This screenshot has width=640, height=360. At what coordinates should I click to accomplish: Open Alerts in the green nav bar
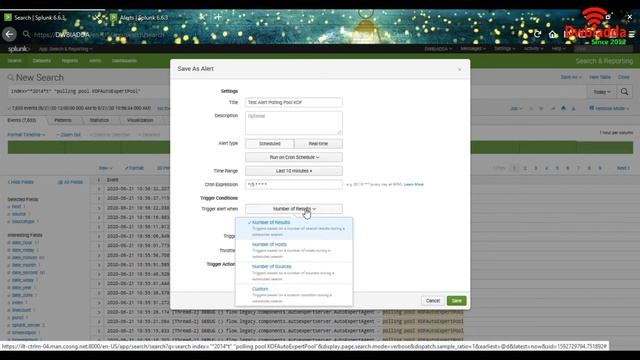pos(95,61)
